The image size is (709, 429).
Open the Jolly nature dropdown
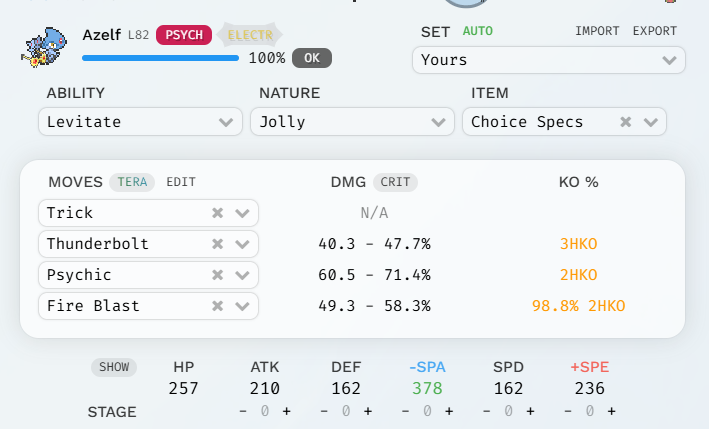[352, 122]
